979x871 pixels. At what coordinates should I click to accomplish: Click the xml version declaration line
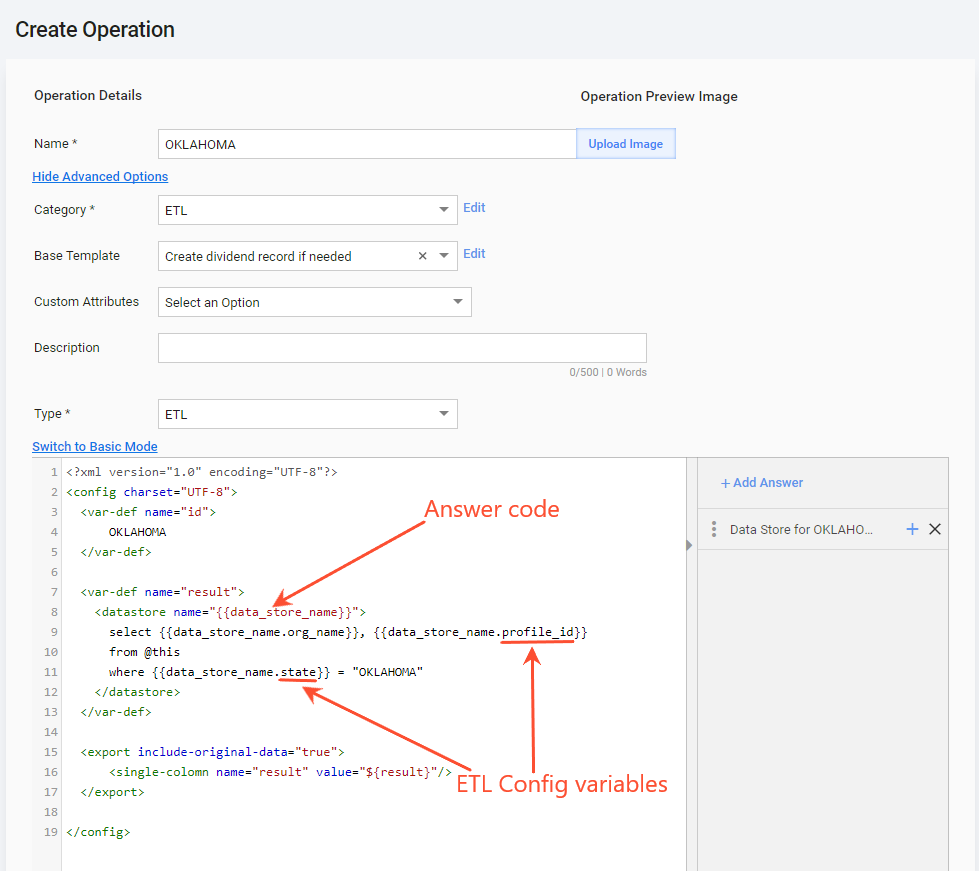[202, 472]
